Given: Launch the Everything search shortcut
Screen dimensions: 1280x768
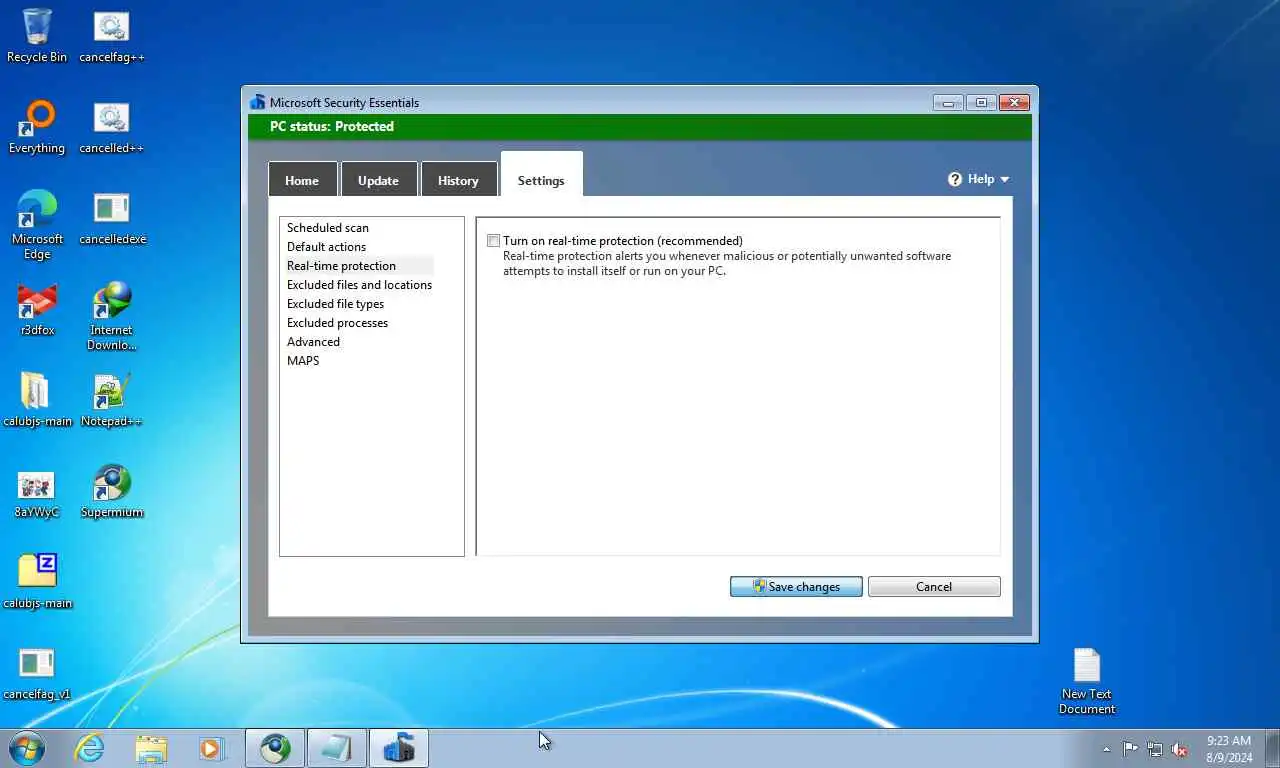Looking at the screenshot, I should (37, 127).
